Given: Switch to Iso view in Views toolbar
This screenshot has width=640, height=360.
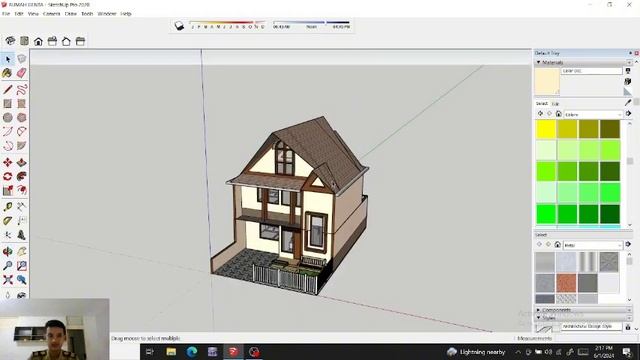Looking at the screenshot, I should tap(10, 41).
